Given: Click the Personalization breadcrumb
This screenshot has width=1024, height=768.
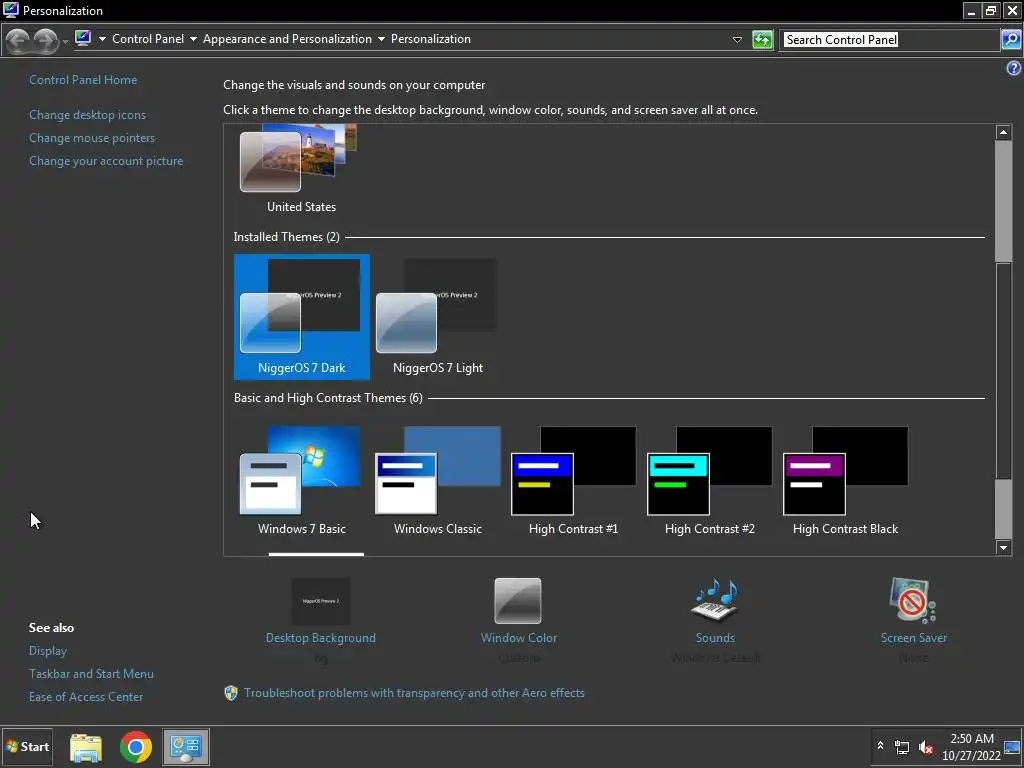Looking at the screenshot, I should [x=430, y=39].
